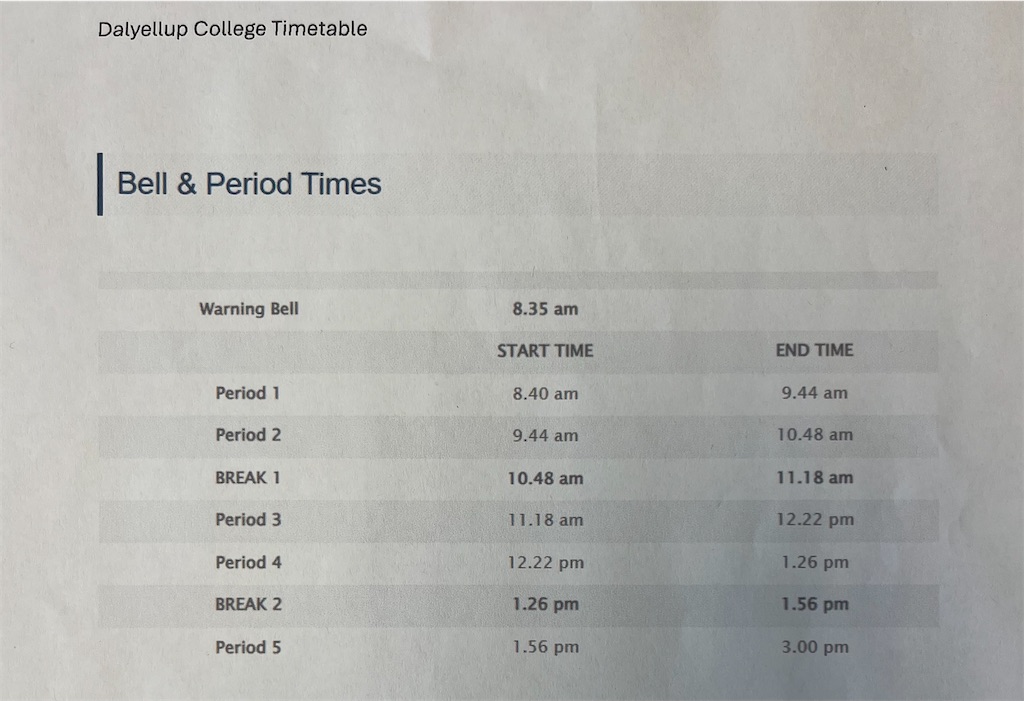Click the END TIME column header
The image size is (1024, 701).
[x=814, y=350]
